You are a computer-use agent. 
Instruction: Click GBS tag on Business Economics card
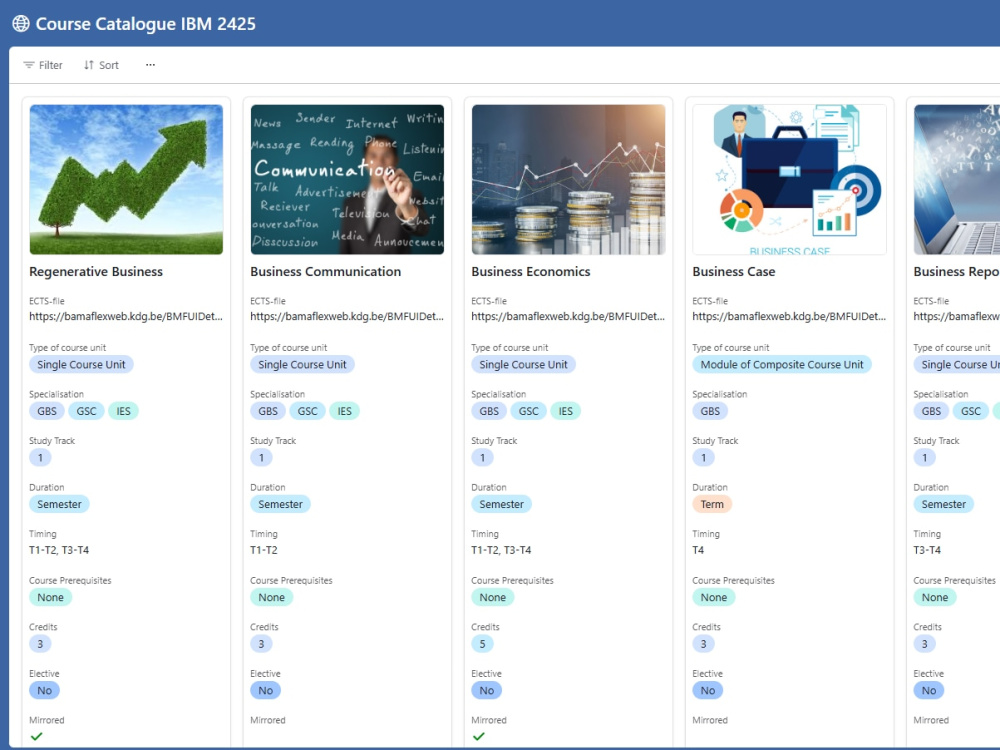click(x=489, y=411)
